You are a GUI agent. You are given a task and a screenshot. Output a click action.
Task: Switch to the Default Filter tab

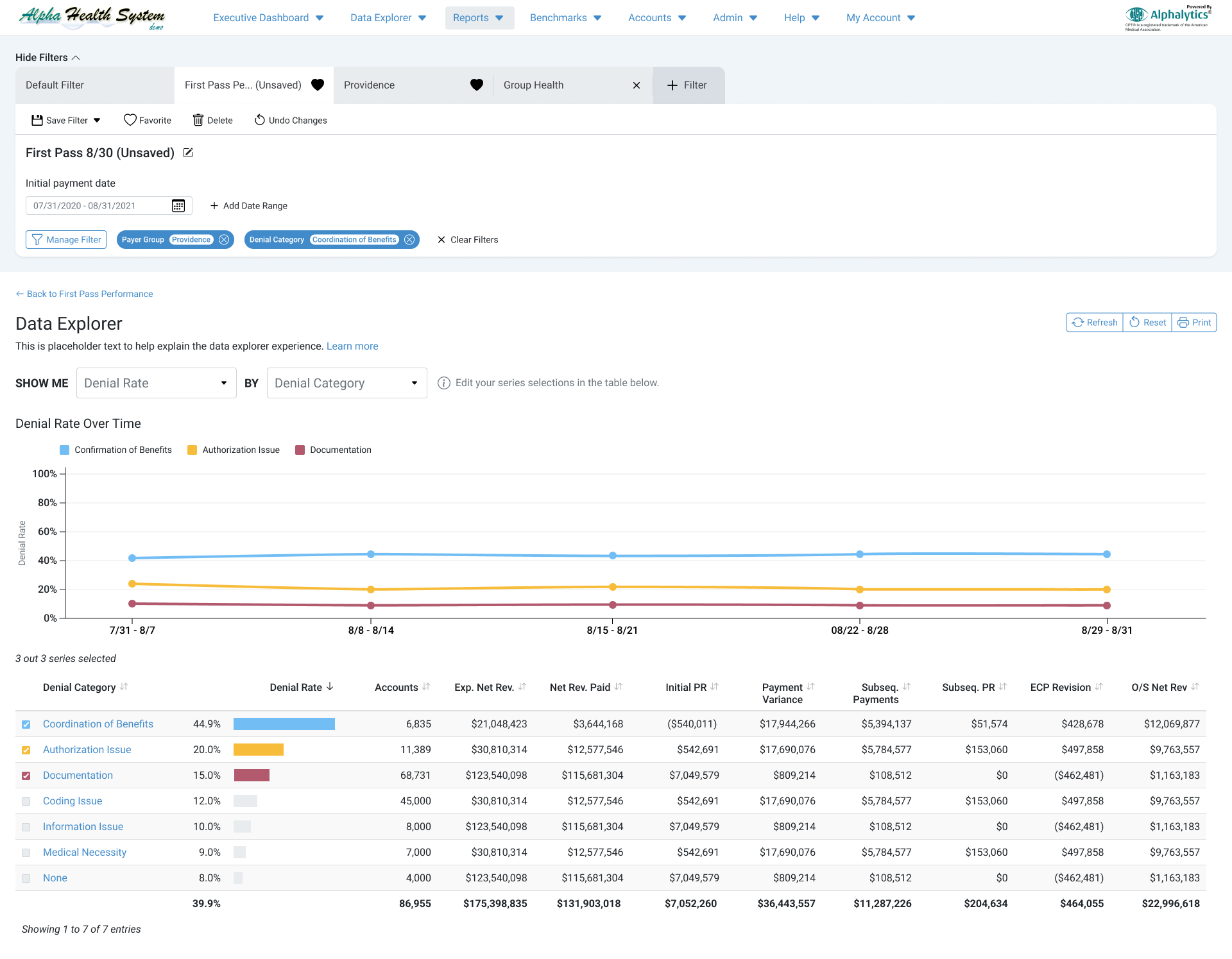point(94,85)
